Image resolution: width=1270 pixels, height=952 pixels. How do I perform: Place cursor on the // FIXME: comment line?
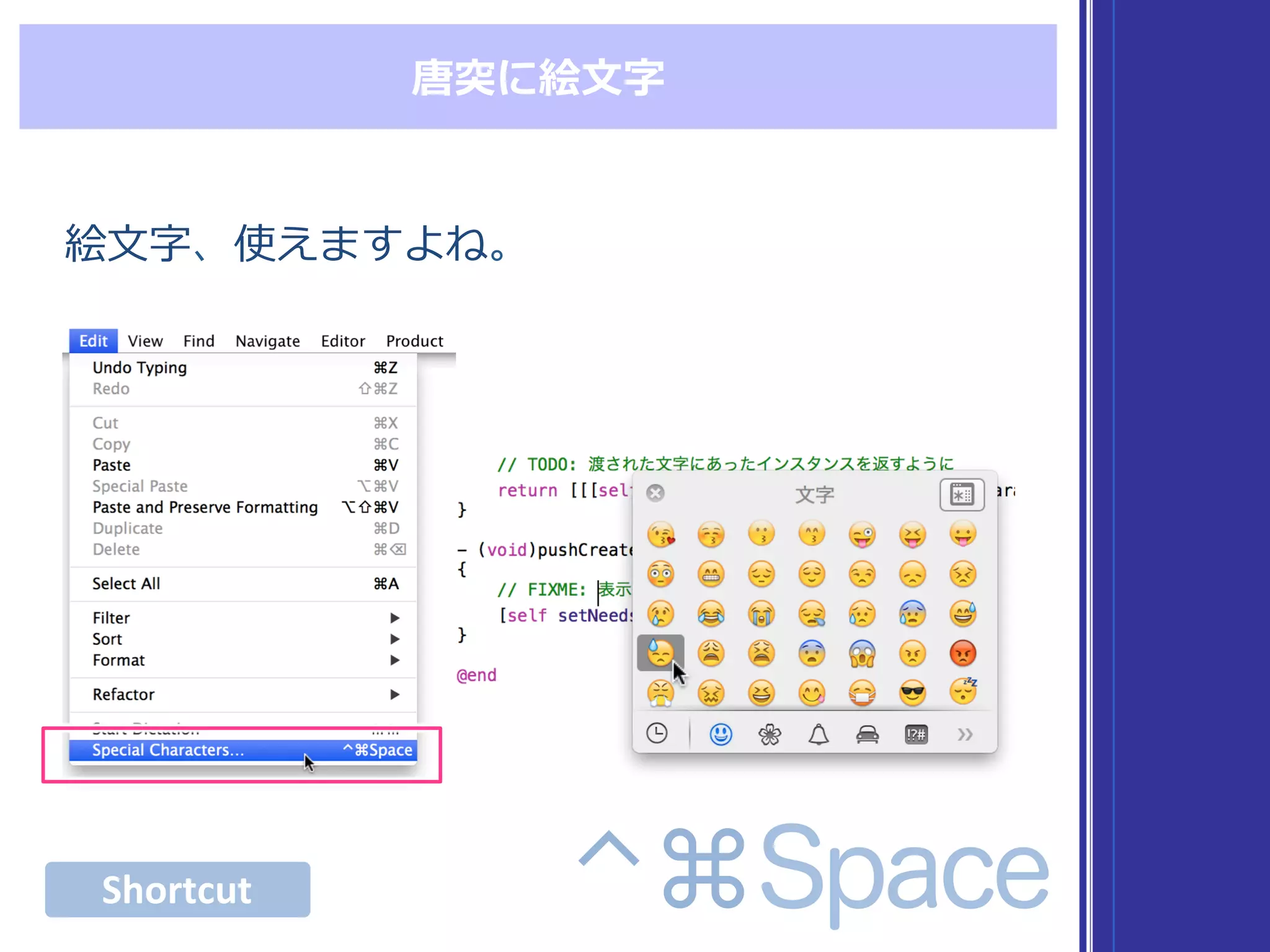[564, 589]
